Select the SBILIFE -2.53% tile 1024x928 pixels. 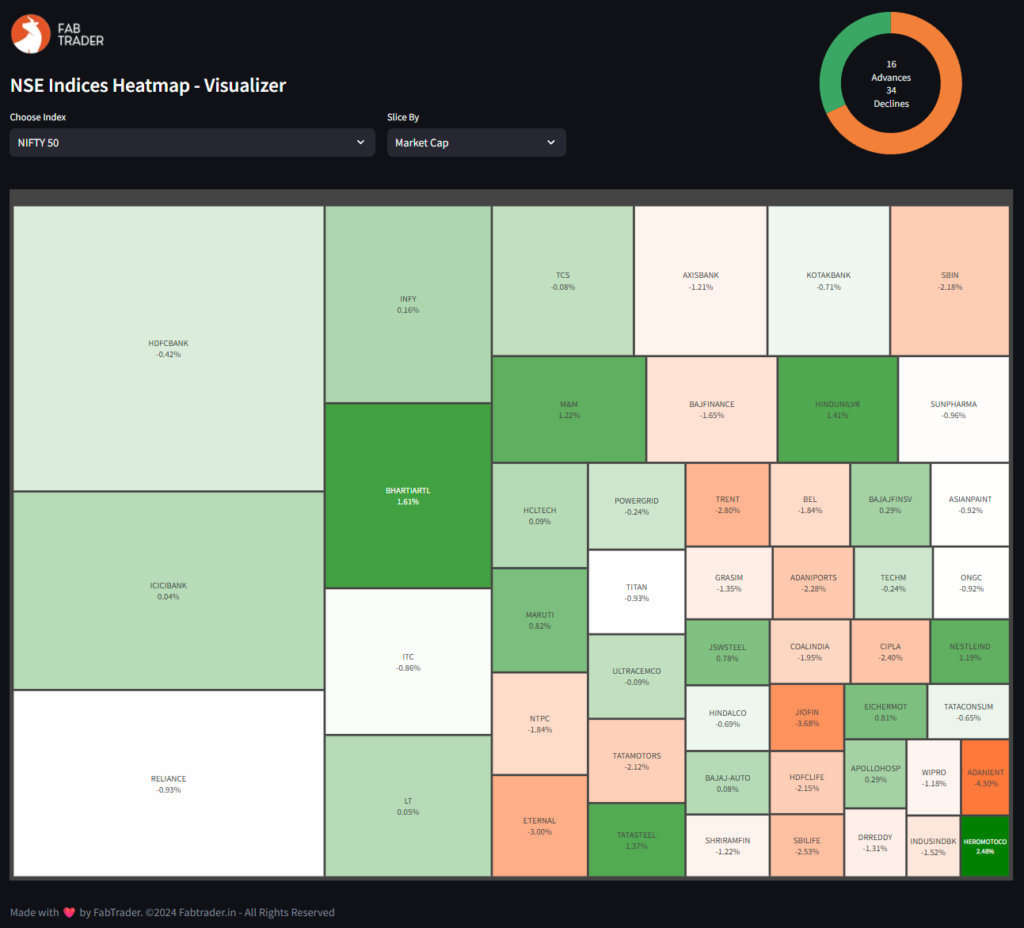click(807, 846)
